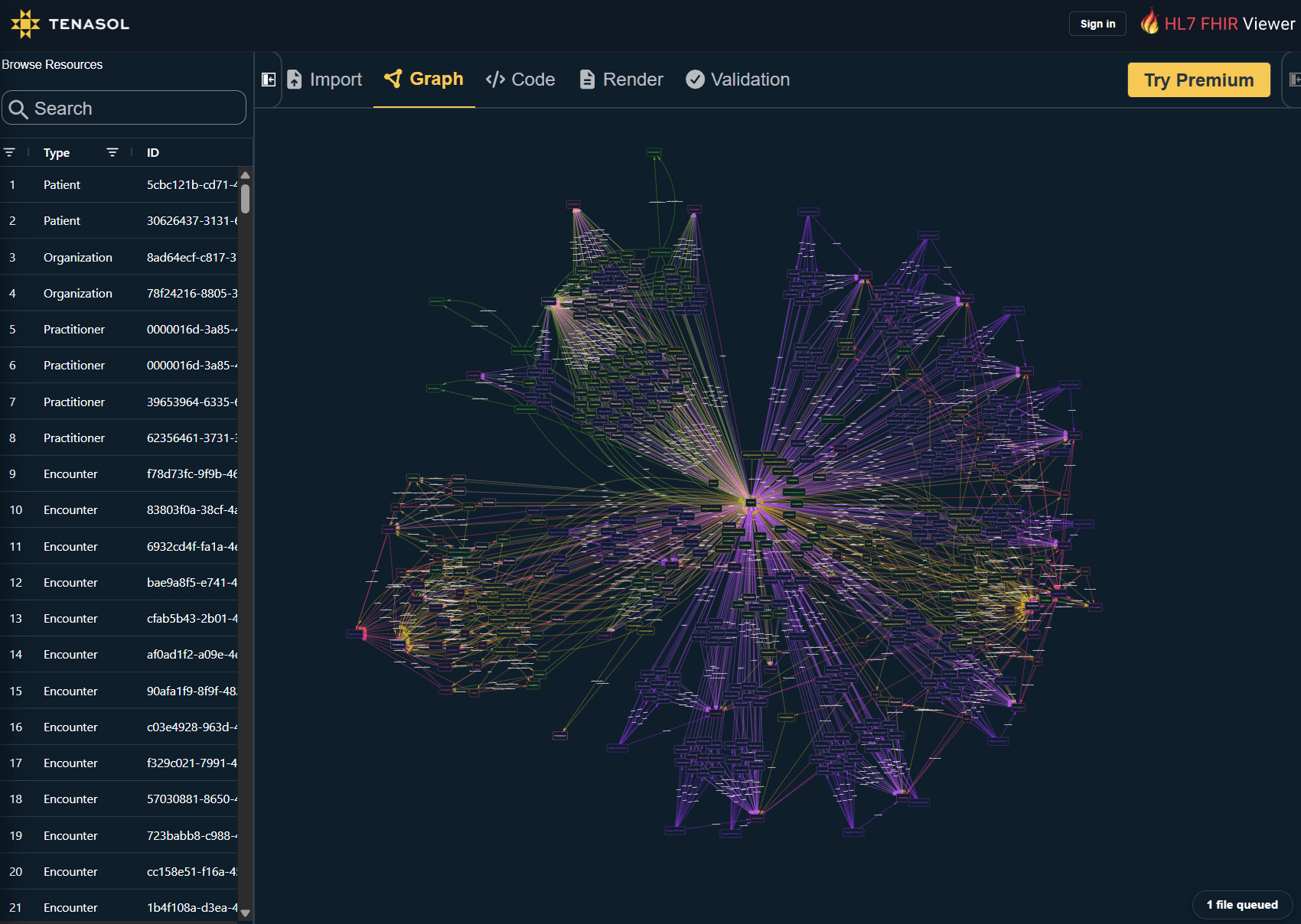Click the Try Premium button
The image size is (1301, 924).
[1198, 80]
